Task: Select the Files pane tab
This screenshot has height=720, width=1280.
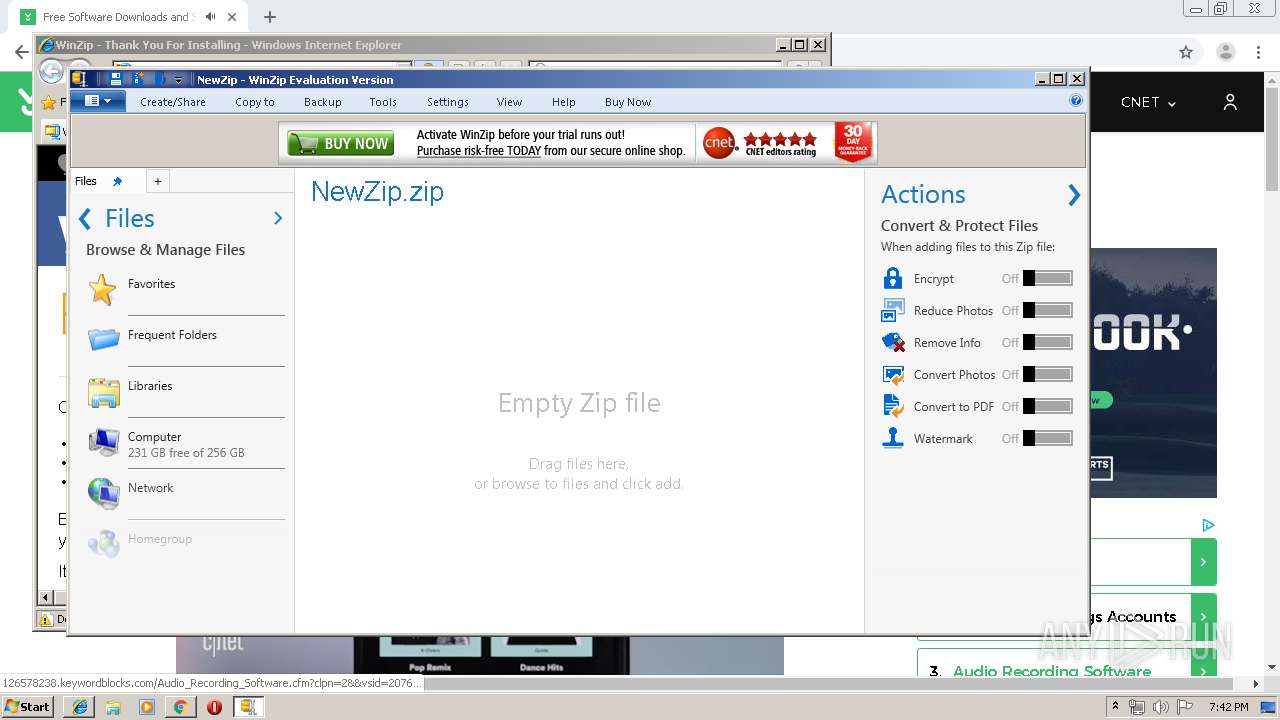Action: click(x=86, y=181)
